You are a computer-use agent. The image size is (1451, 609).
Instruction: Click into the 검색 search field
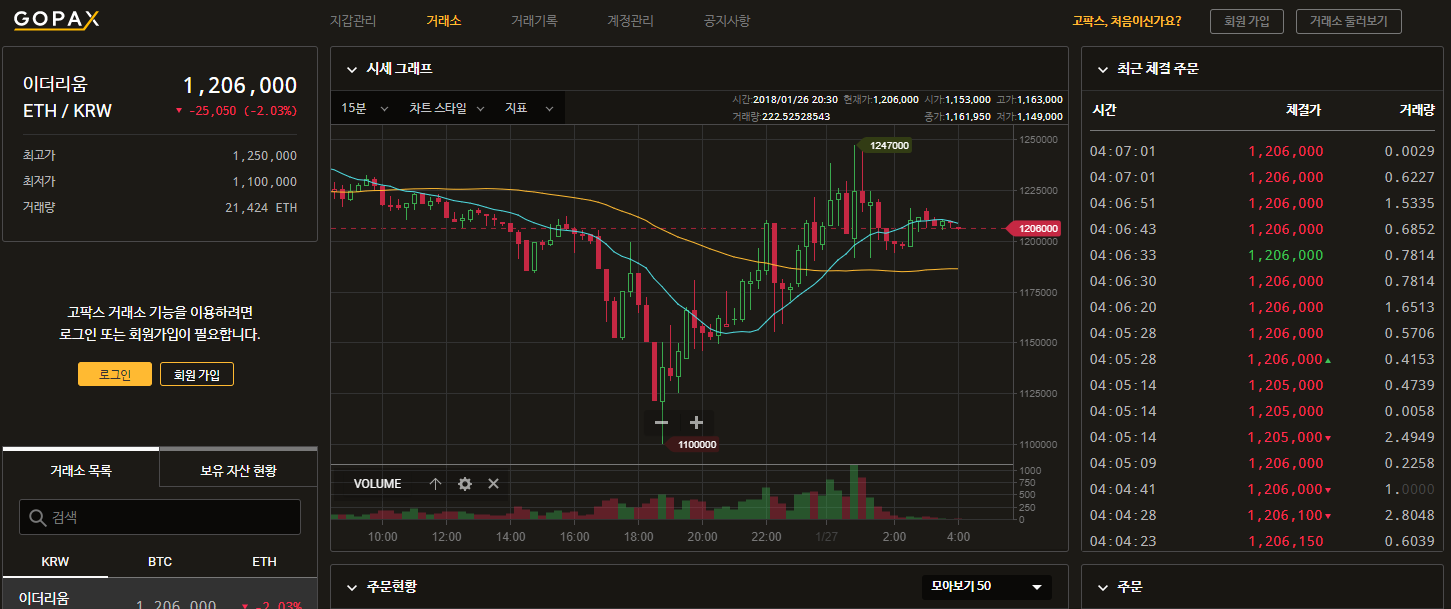click(x=170, y=517)
